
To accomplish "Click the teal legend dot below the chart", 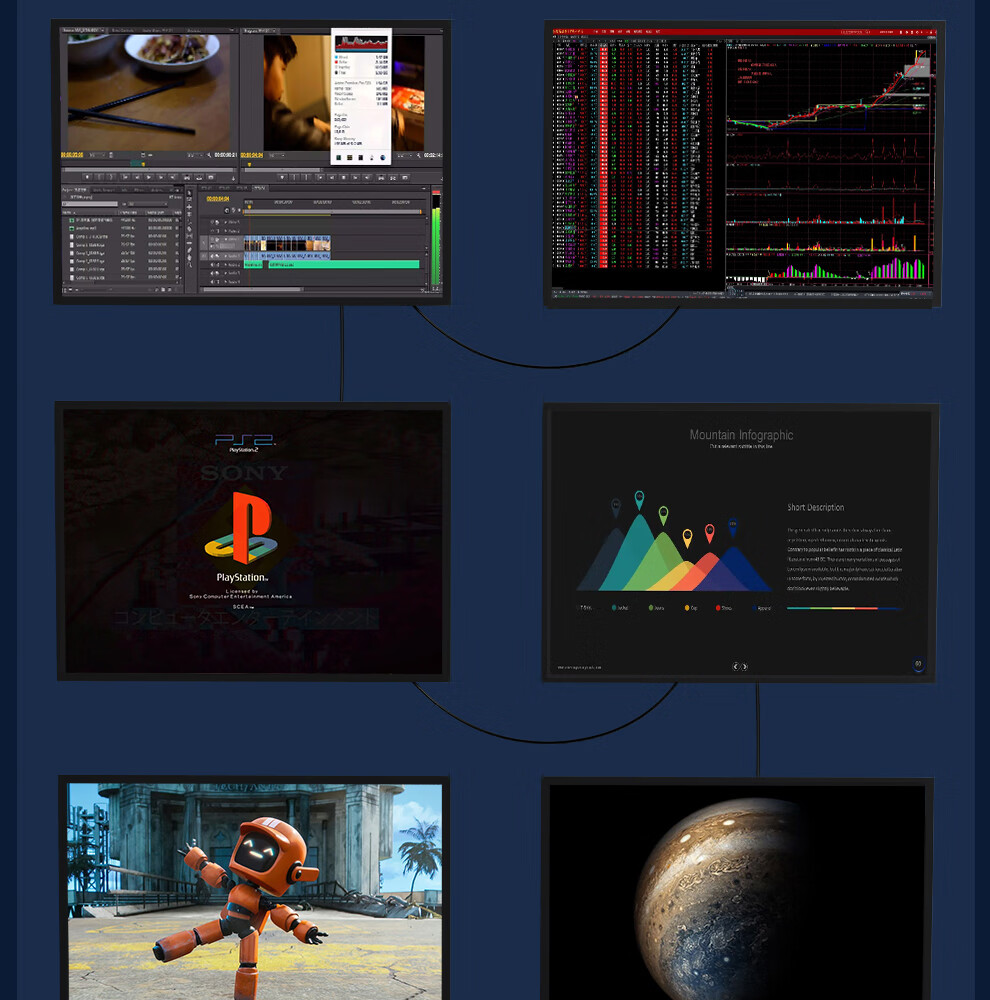I will (614, 608).
